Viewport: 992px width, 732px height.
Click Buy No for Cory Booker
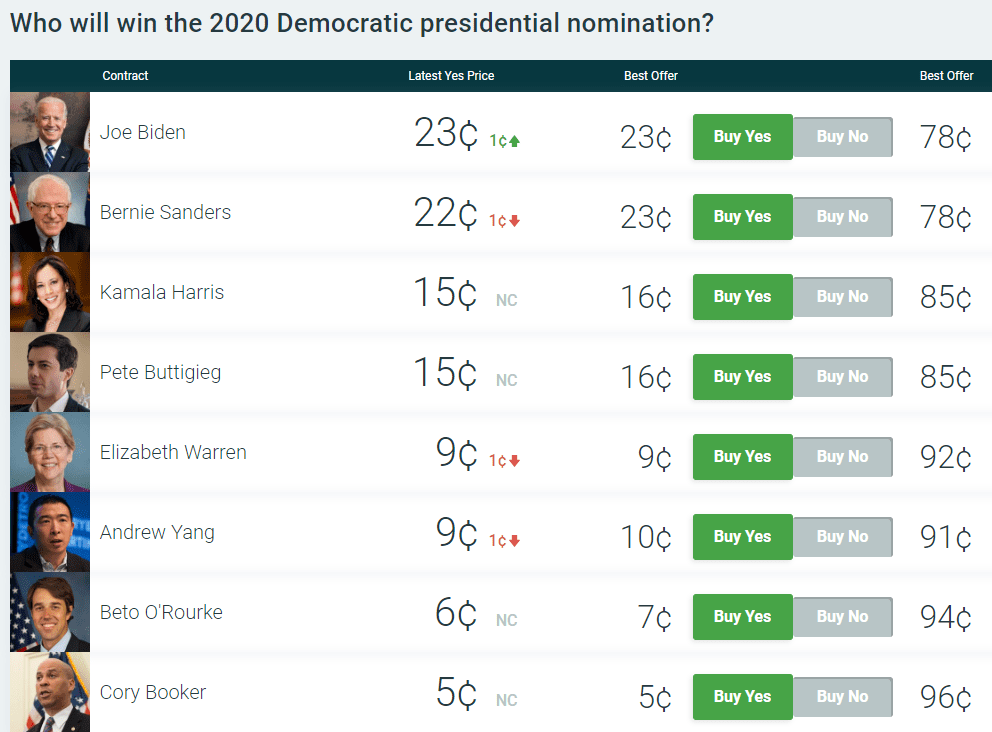(x=842, y=697)
